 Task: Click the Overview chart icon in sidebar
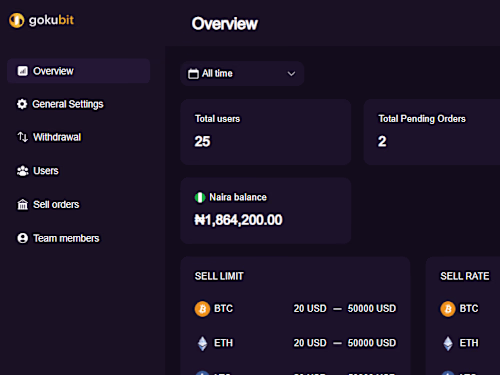23,71
